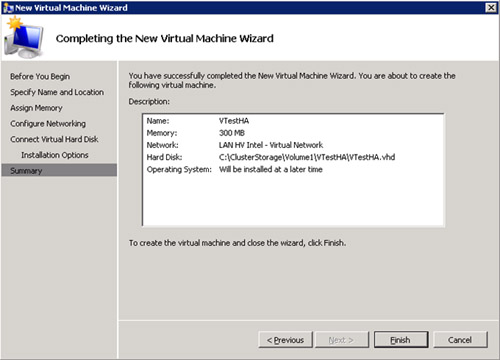Cancel the New Virtual Machine Wizard
Image resolution: width=500 pixels, height=360 pixels.
[x=460, y=340]
